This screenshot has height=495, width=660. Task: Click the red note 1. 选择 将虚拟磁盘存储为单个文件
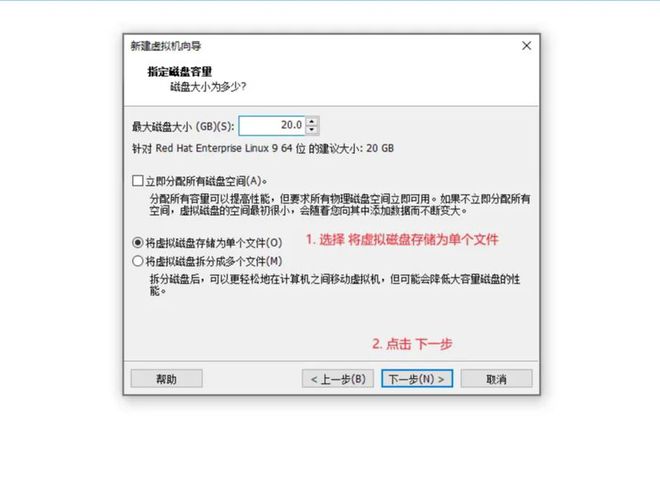tap(402, 240)
